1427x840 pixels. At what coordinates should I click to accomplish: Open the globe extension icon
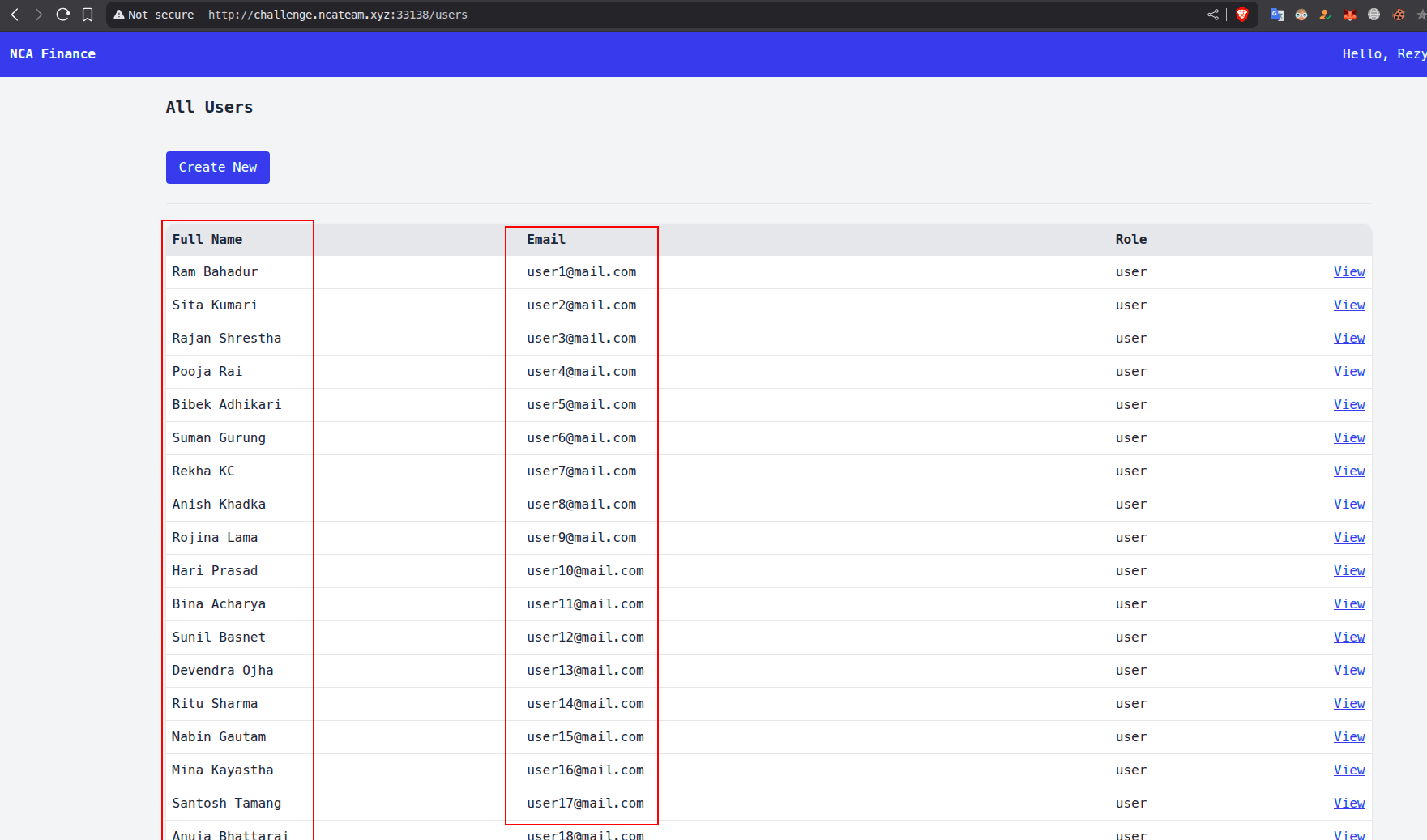pos(1374,15)
